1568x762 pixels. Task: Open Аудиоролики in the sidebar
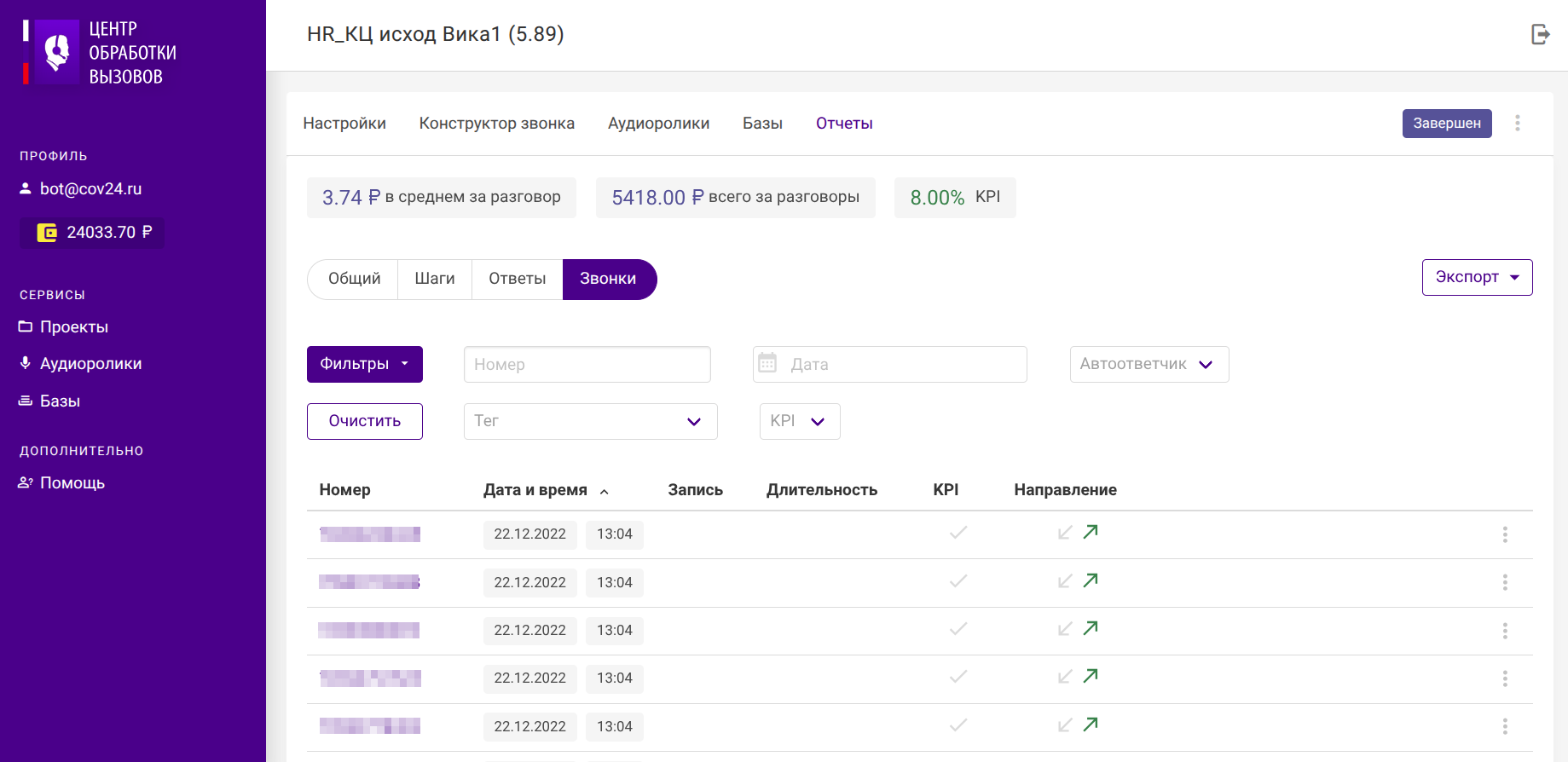[x=81, y=364]
